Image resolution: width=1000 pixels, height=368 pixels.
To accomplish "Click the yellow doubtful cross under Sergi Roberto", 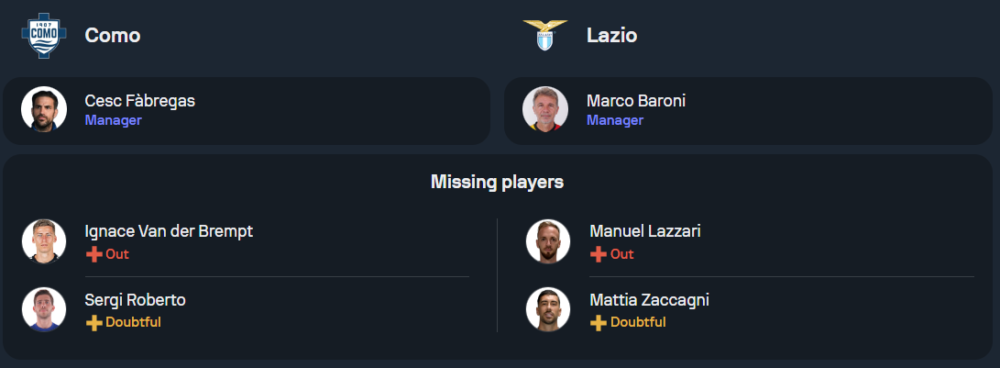I will [x=94, y=323].
